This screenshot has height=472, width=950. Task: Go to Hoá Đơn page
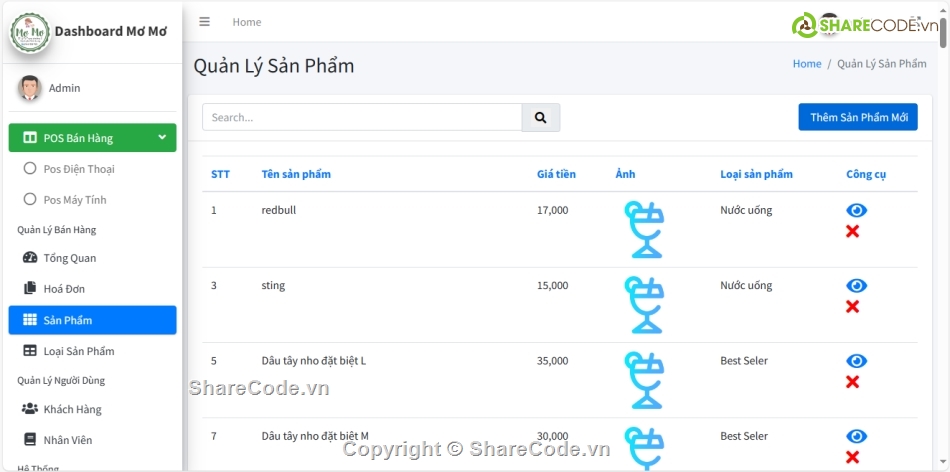point(64,289)
